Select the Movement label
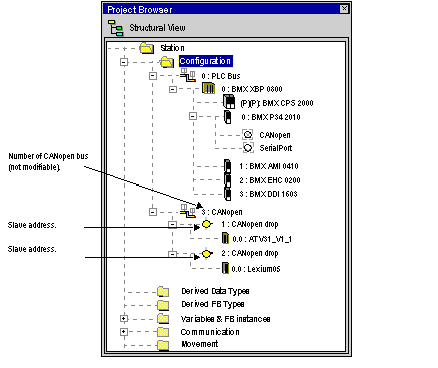This screenshot has width=438, height=368. tap(200, 344)
